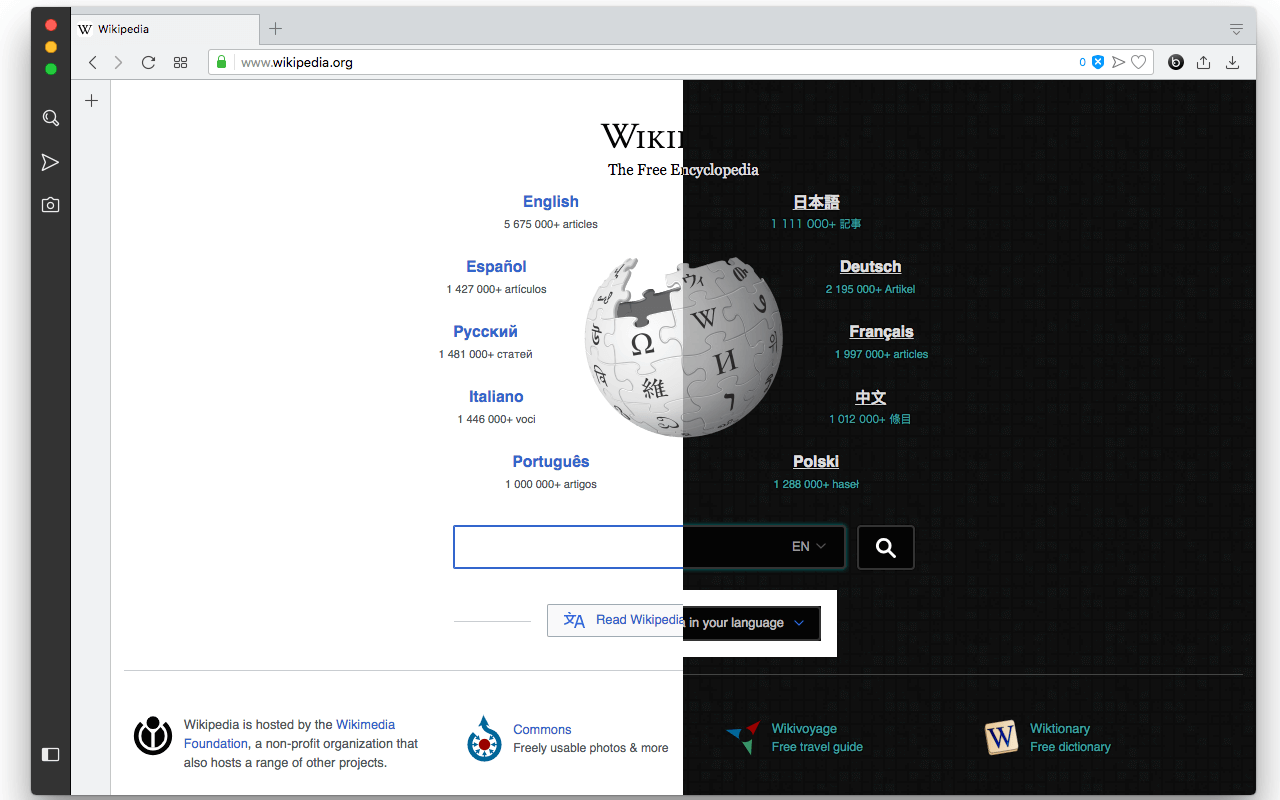Click 'Freely usable photos & more' text

590,748
